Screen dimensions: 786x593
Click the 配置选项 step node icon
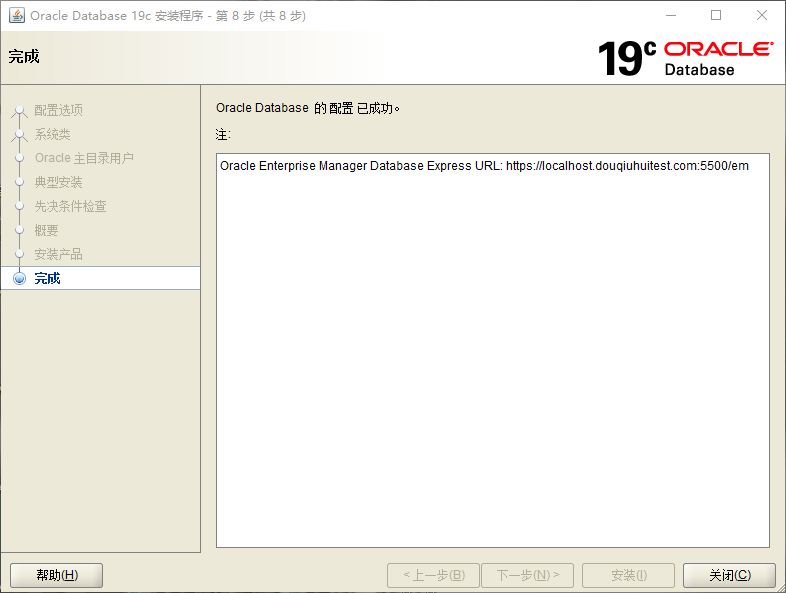pyautogui.click(x=20, y=110)
